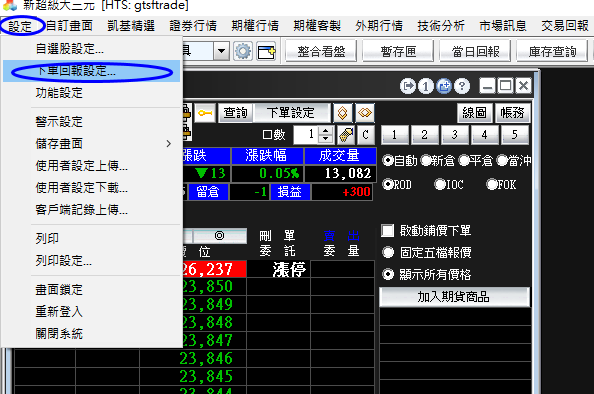Click quantity preset button 1
The height and width of the screenshot is (394, 594).
coord(394,135)
